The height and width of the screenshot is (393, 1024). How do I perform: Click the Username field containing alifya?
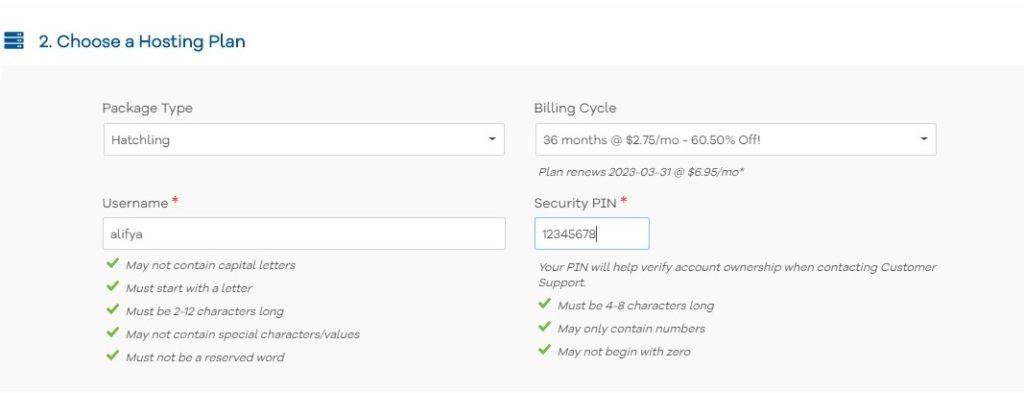304,234
